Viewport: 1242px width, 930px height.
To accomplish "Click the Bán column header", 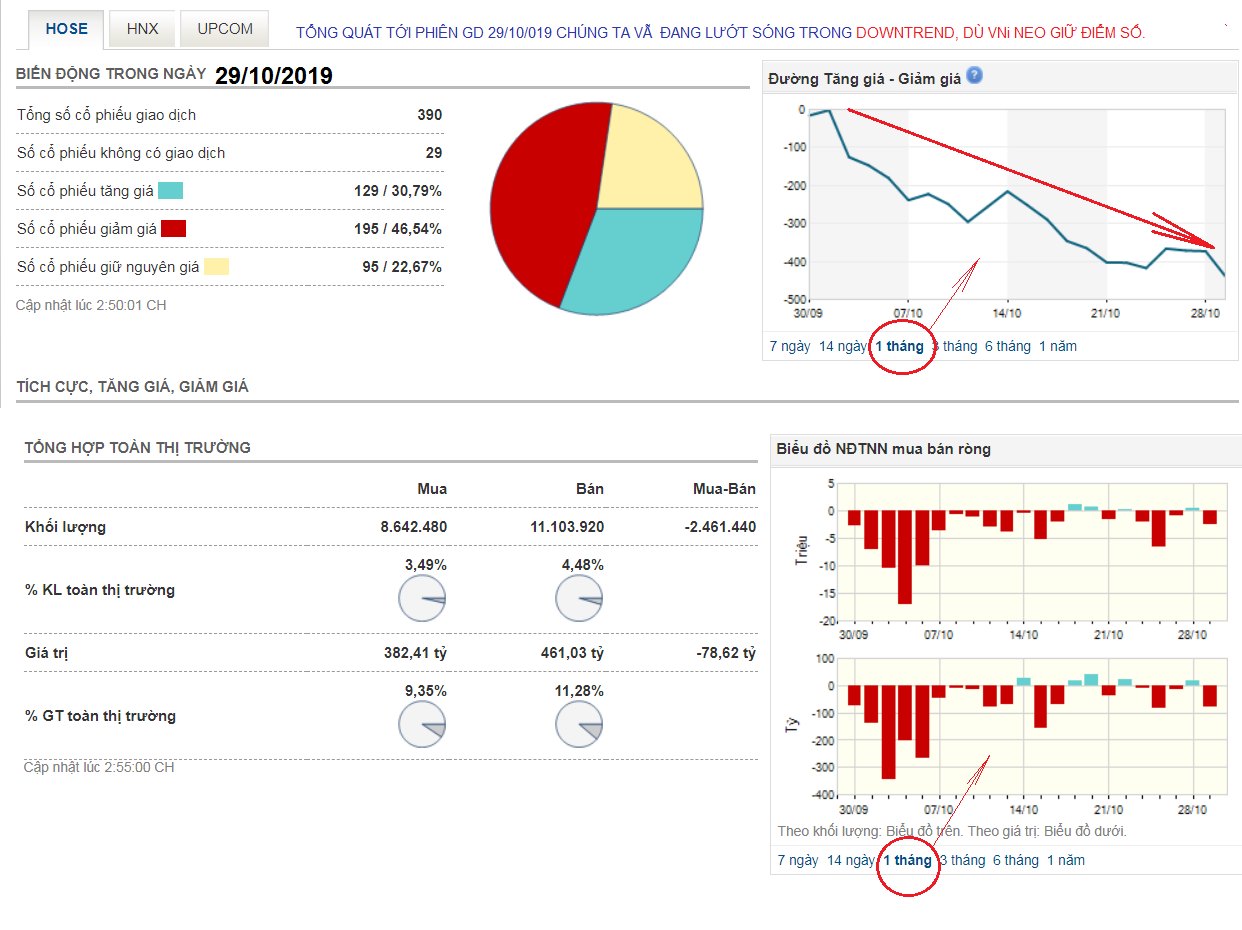I will pos(590,489).
